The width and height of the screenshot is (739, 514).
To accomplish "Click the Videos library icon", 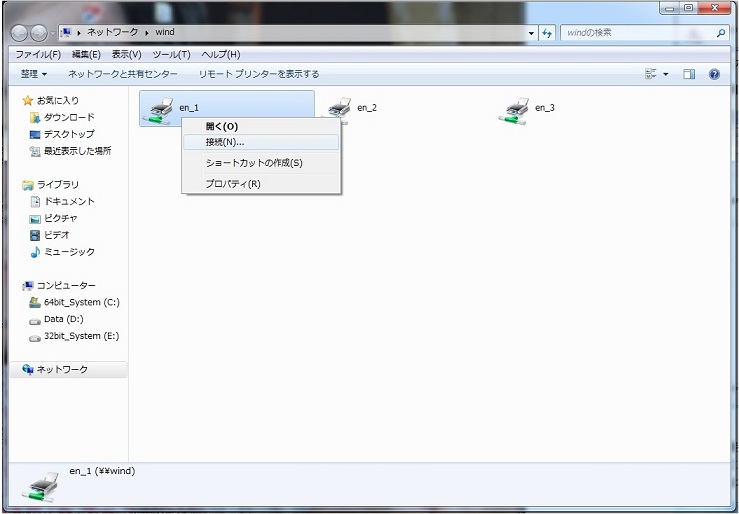I will (35, 235).
